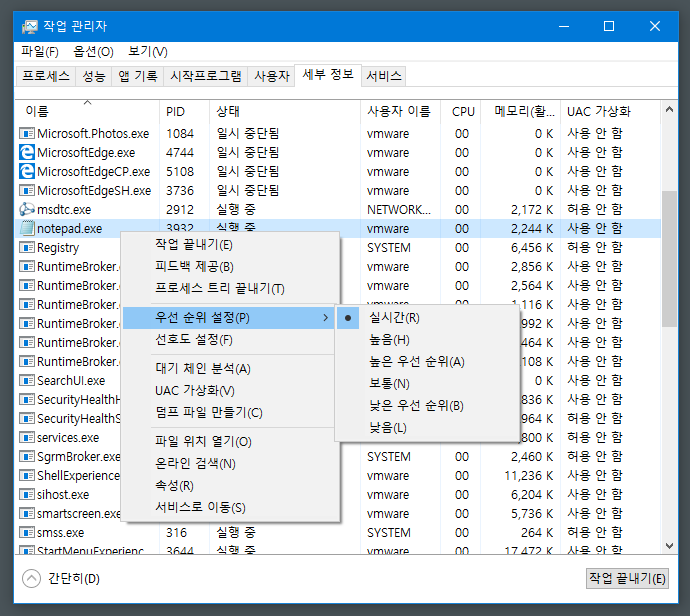
Task: Click the SecurityHealthS process icon
Action: click(27, 418)
